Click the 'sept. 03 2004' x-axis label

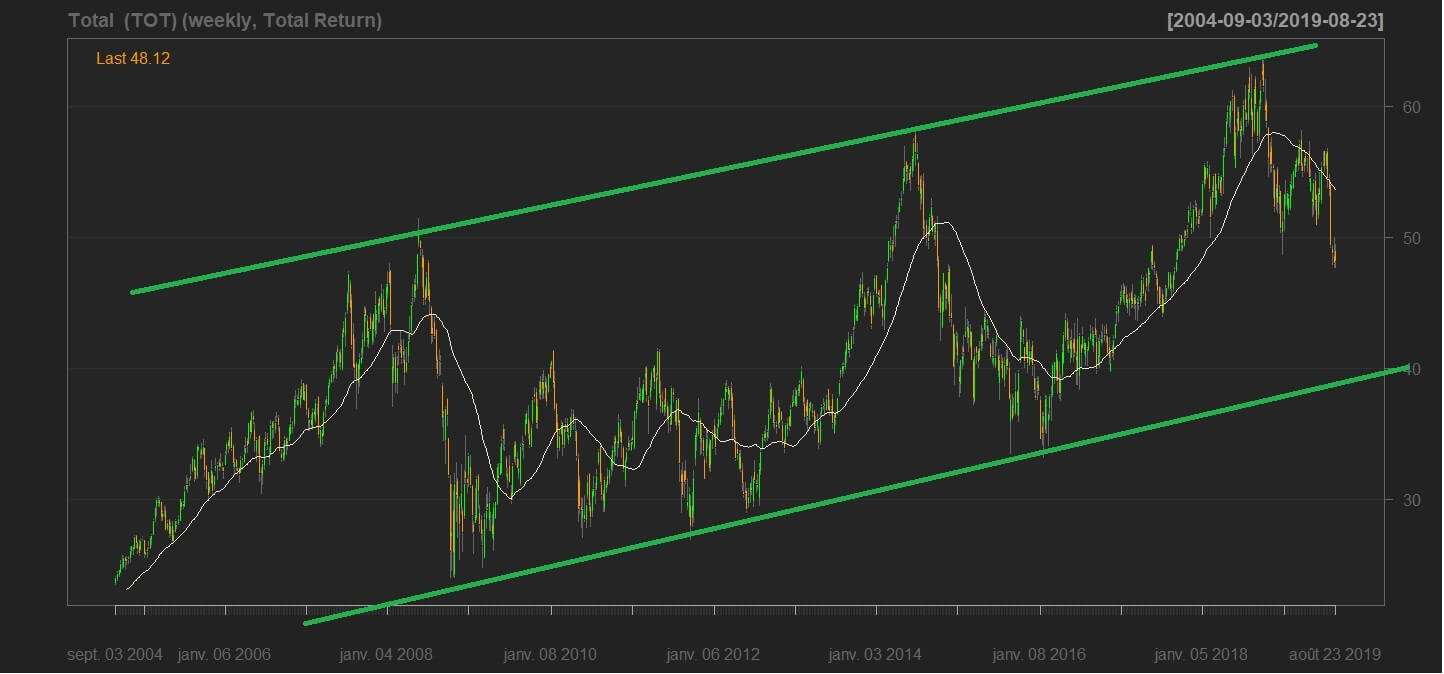tap(115, 655)
